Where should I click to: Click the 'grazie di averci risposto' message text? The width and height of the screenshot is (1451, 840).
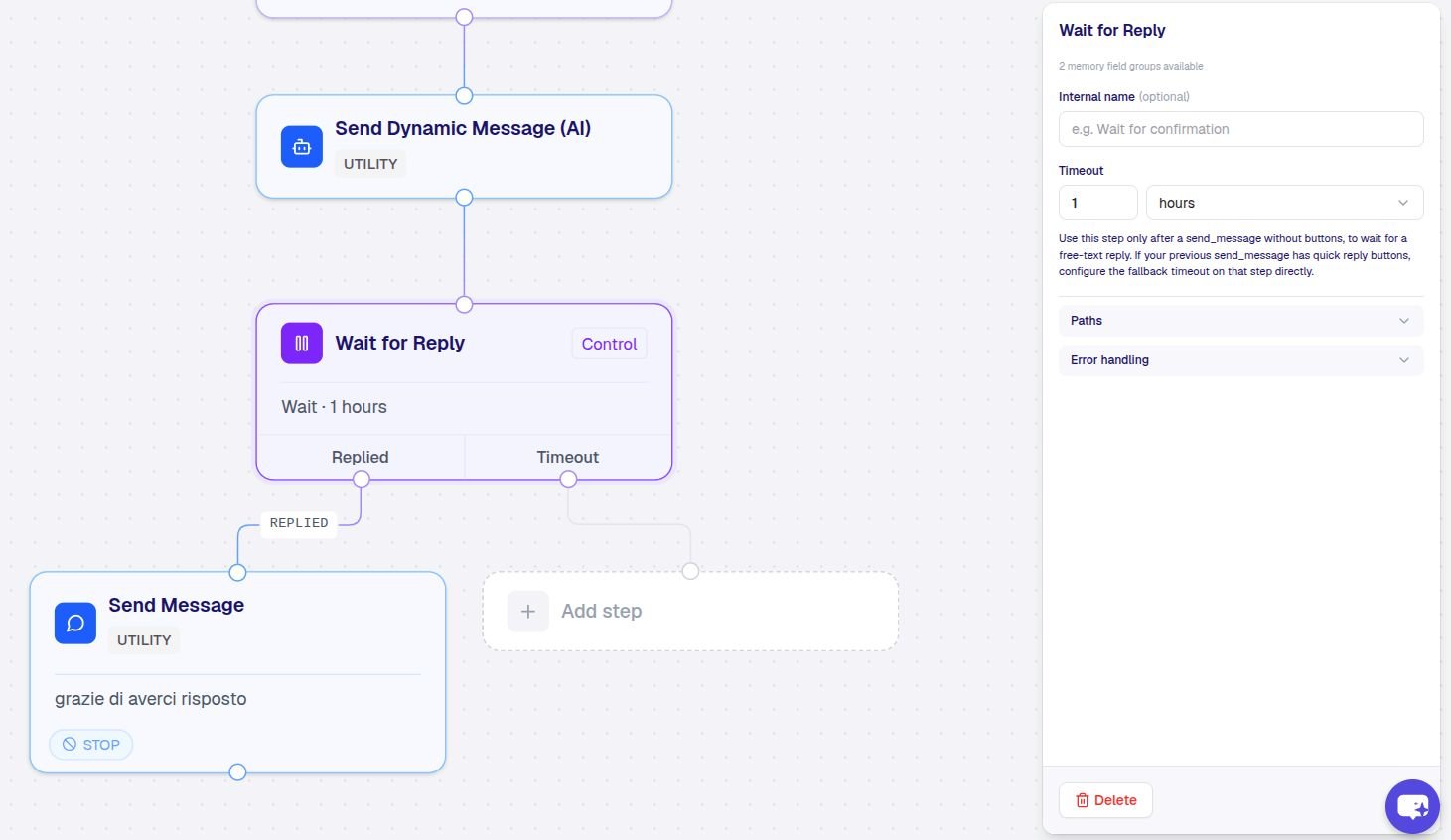[x=151, y=699]
